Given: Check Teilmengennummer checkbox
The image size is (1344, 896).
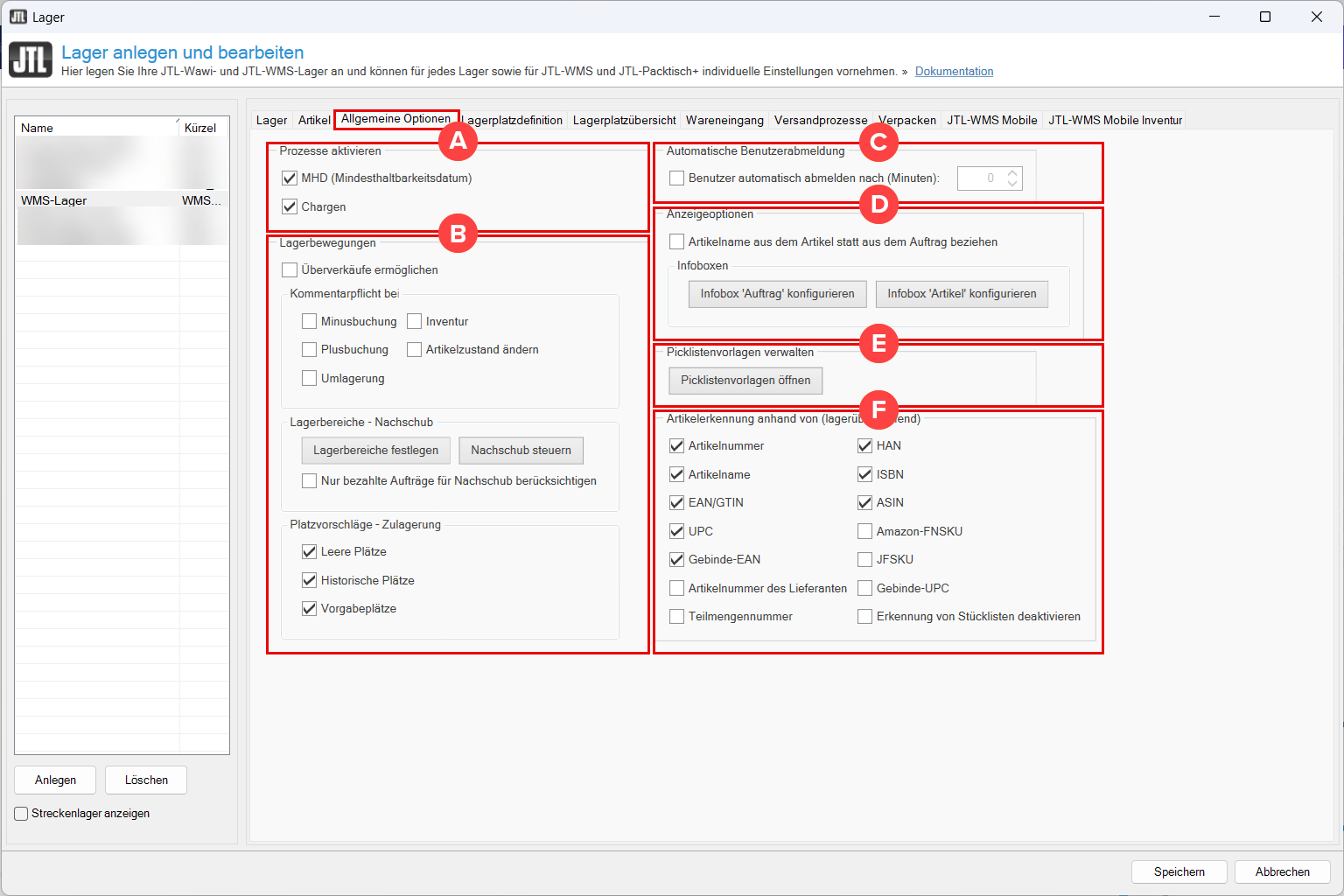Looking at the screenshot, I should (676, 617).
